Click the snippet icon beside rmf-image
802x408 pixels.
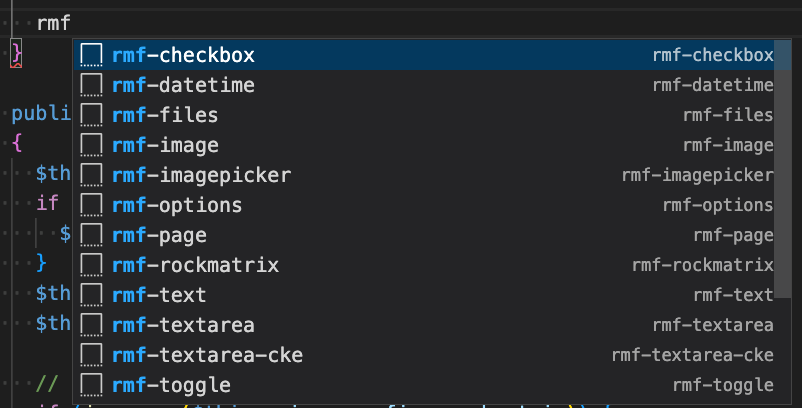pos(92,145)
